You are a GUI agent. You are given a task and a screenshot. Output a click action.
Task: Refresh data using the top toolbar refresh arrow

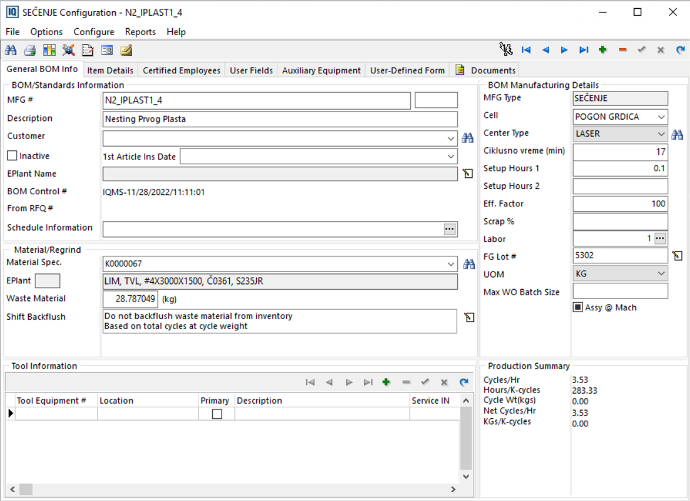coord(679,50)
